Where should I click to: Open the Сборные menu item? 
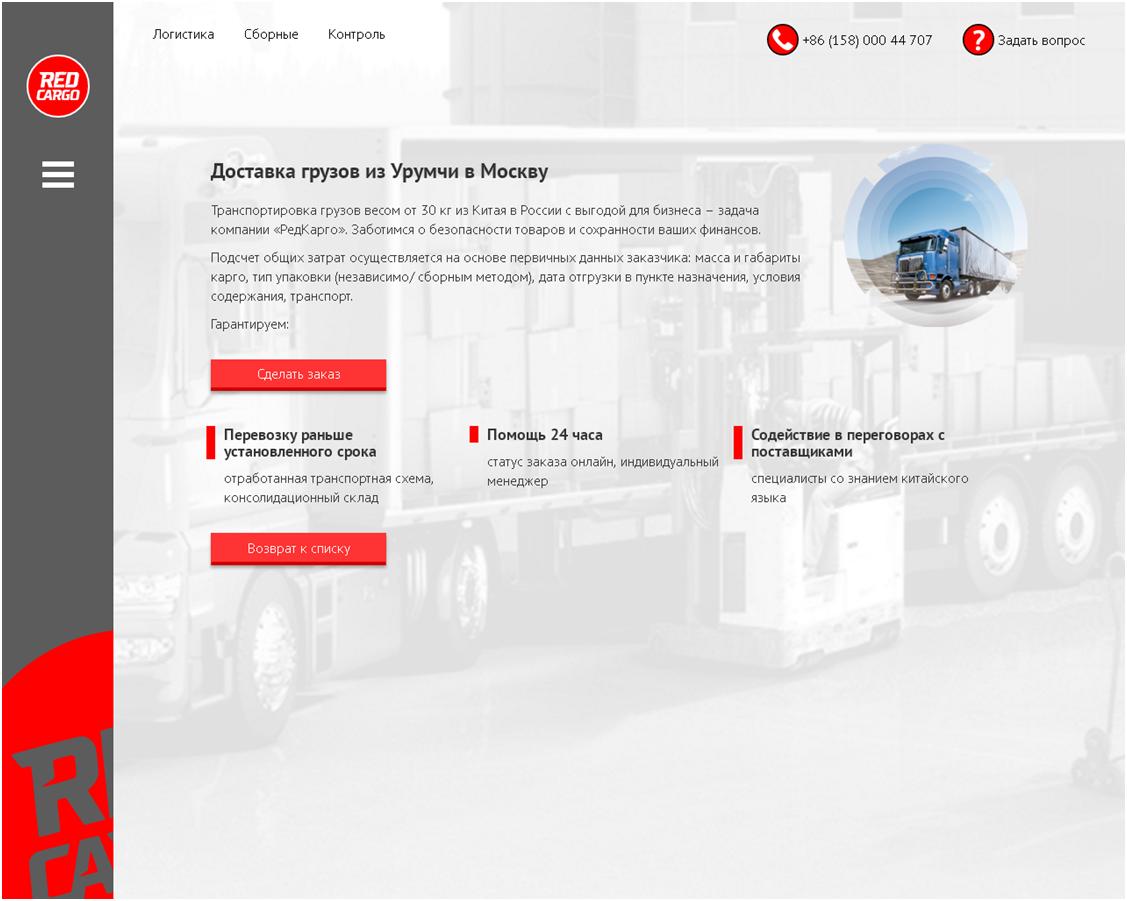[271, 34]
